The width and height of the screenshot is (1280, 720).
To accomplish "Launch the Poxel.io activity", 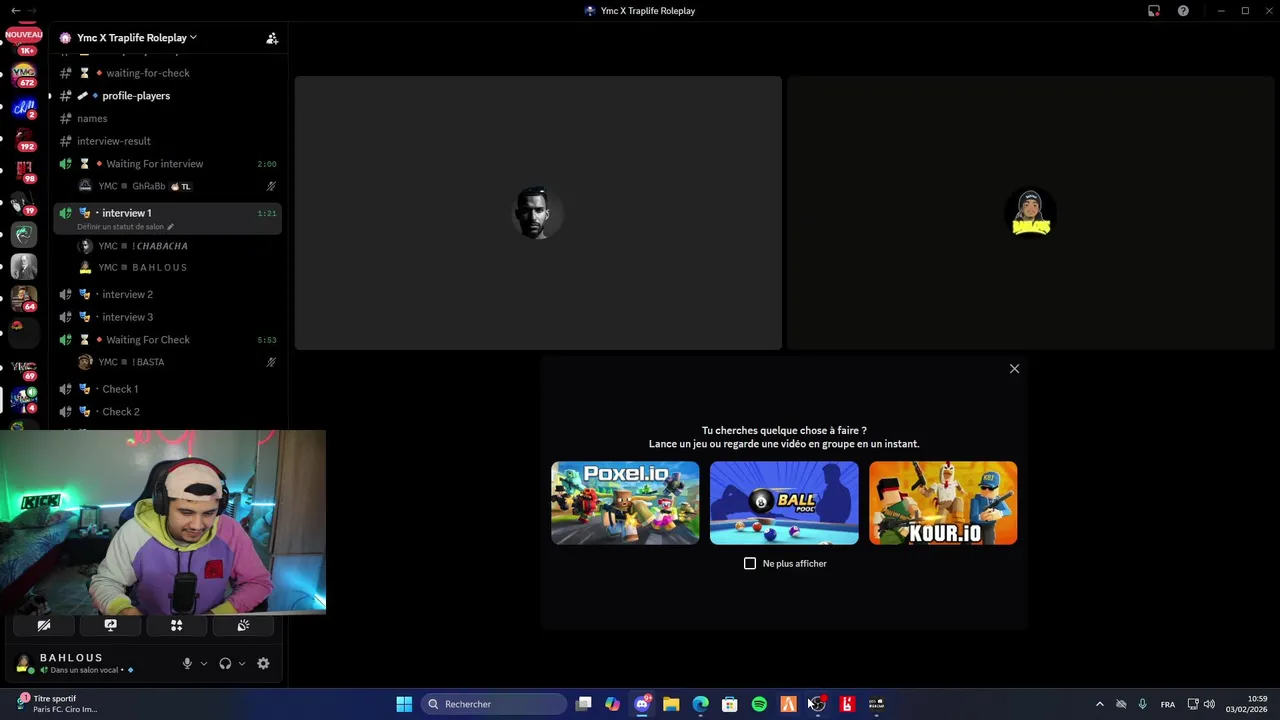I will (x=625, y=503).
